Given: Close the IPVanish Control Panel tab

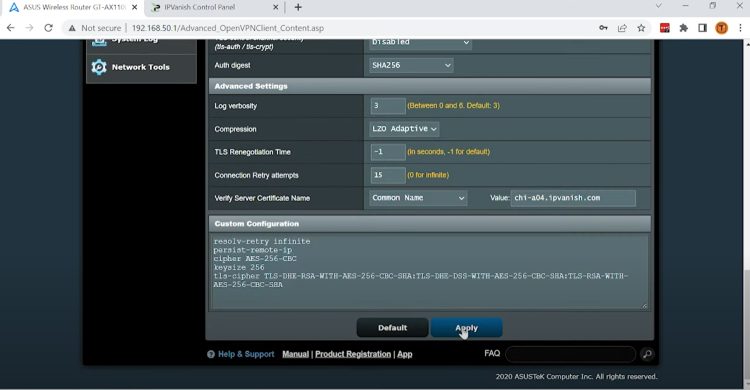Looking at the screenshot, I should (276, 7).
